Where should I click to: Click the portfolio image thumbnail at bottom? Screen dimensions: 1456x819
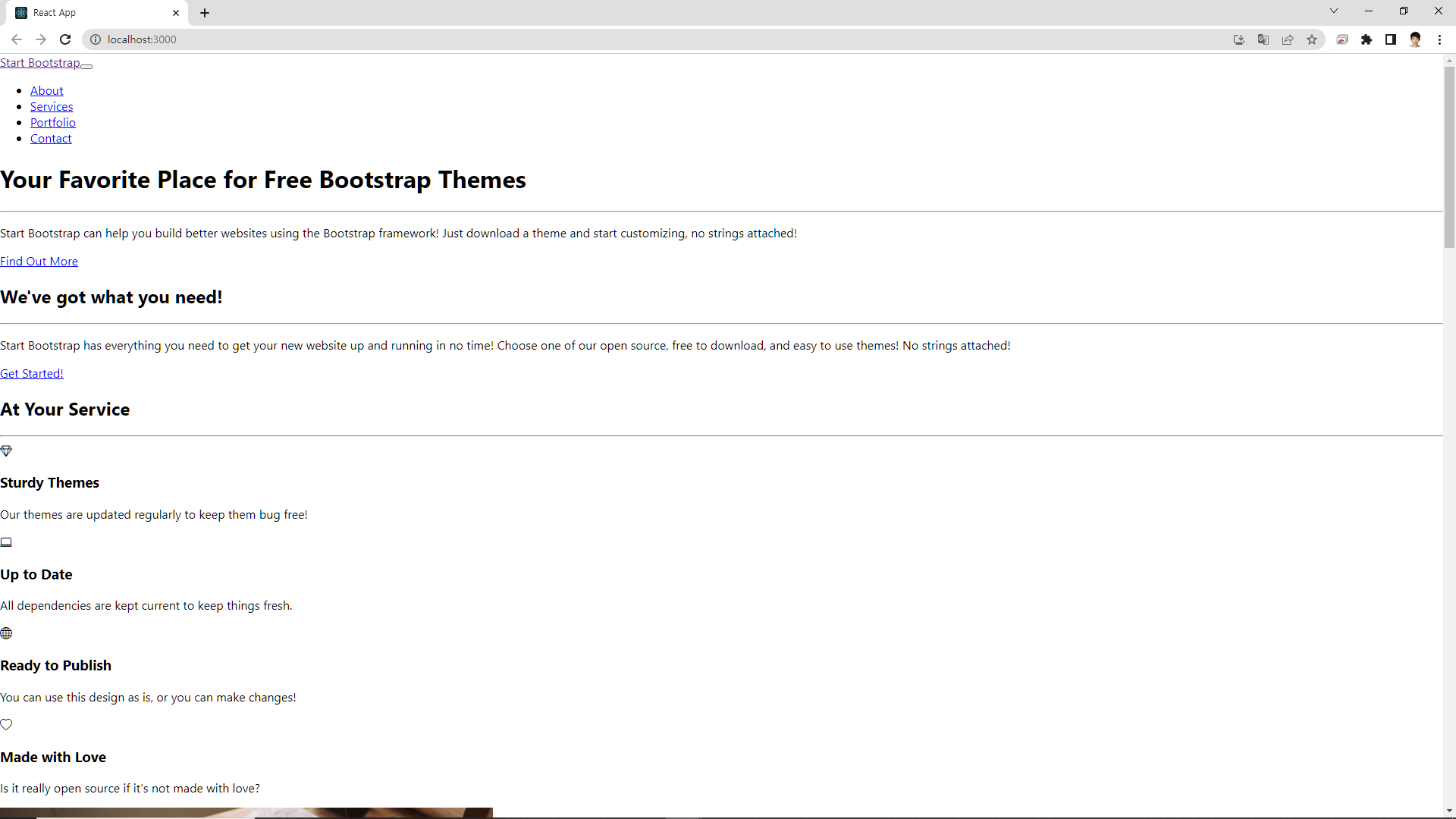(246, 812)
